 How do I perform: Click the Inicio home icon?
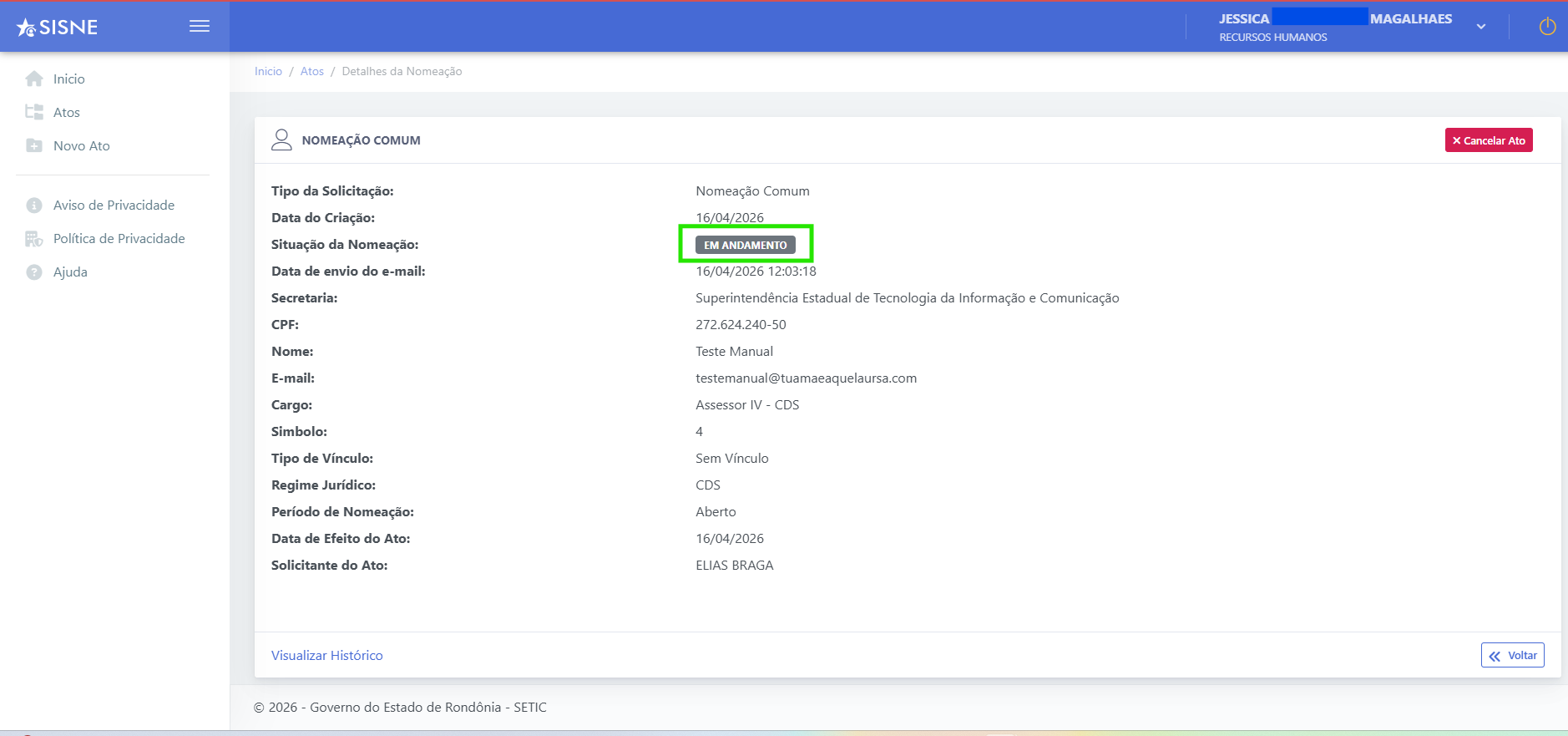click(34, 79)
